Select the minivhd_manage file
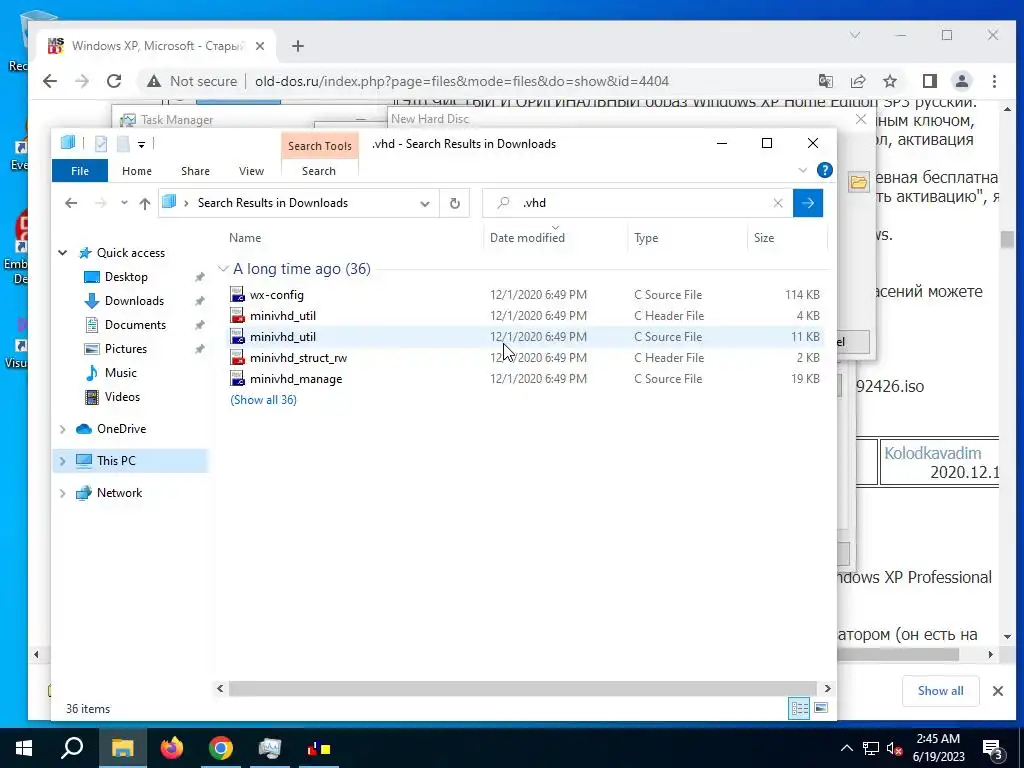Screen dimensions: 1024x768 coord(295,379)
